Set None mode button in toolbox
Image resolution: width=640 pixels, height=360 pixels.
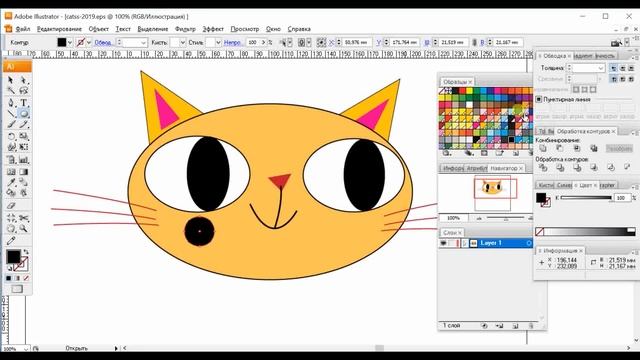[x=26, y=278]
